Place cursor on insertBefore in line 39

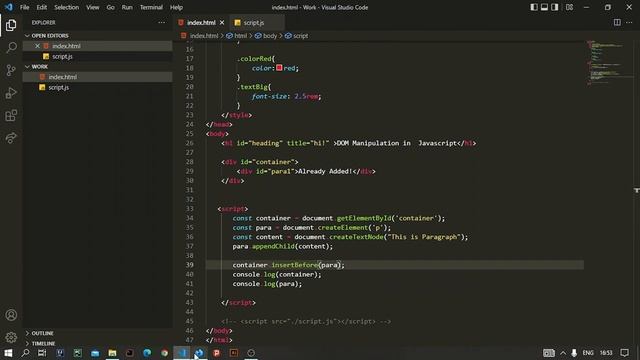(x=295, y=265)
